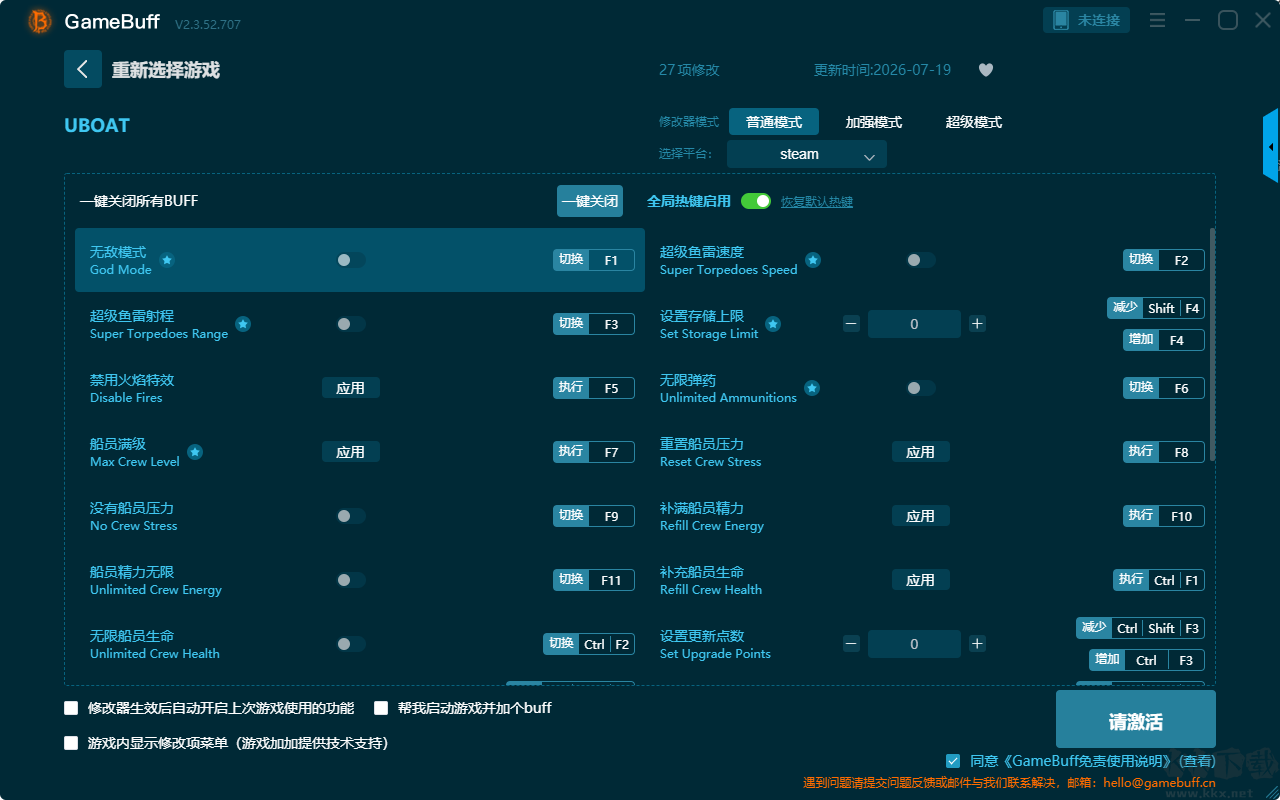Click the heart favorite icon

pyautogui.click(x=985, y=70)
